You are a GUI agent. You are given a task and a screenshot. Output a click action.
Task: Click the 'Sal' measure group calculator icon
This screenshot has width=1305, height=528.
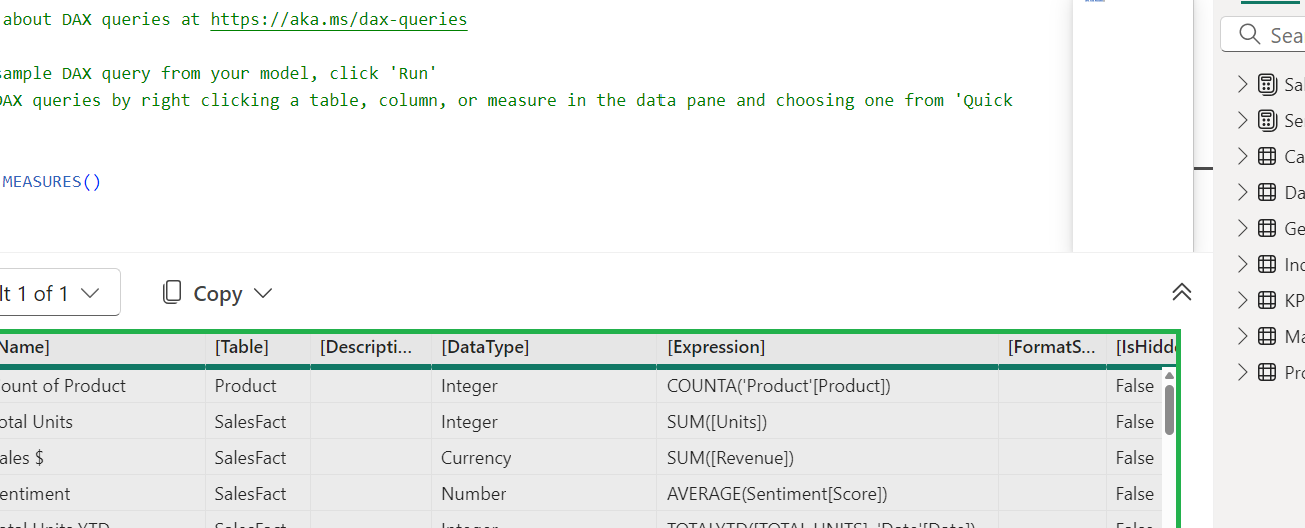(x=1267, y=84)
